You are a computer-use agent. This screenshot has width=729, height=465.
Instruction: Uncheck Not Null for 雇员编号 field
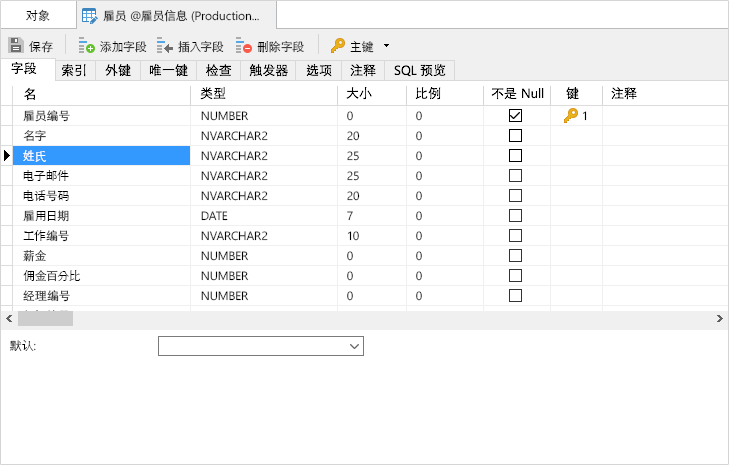tap(516, 116)
